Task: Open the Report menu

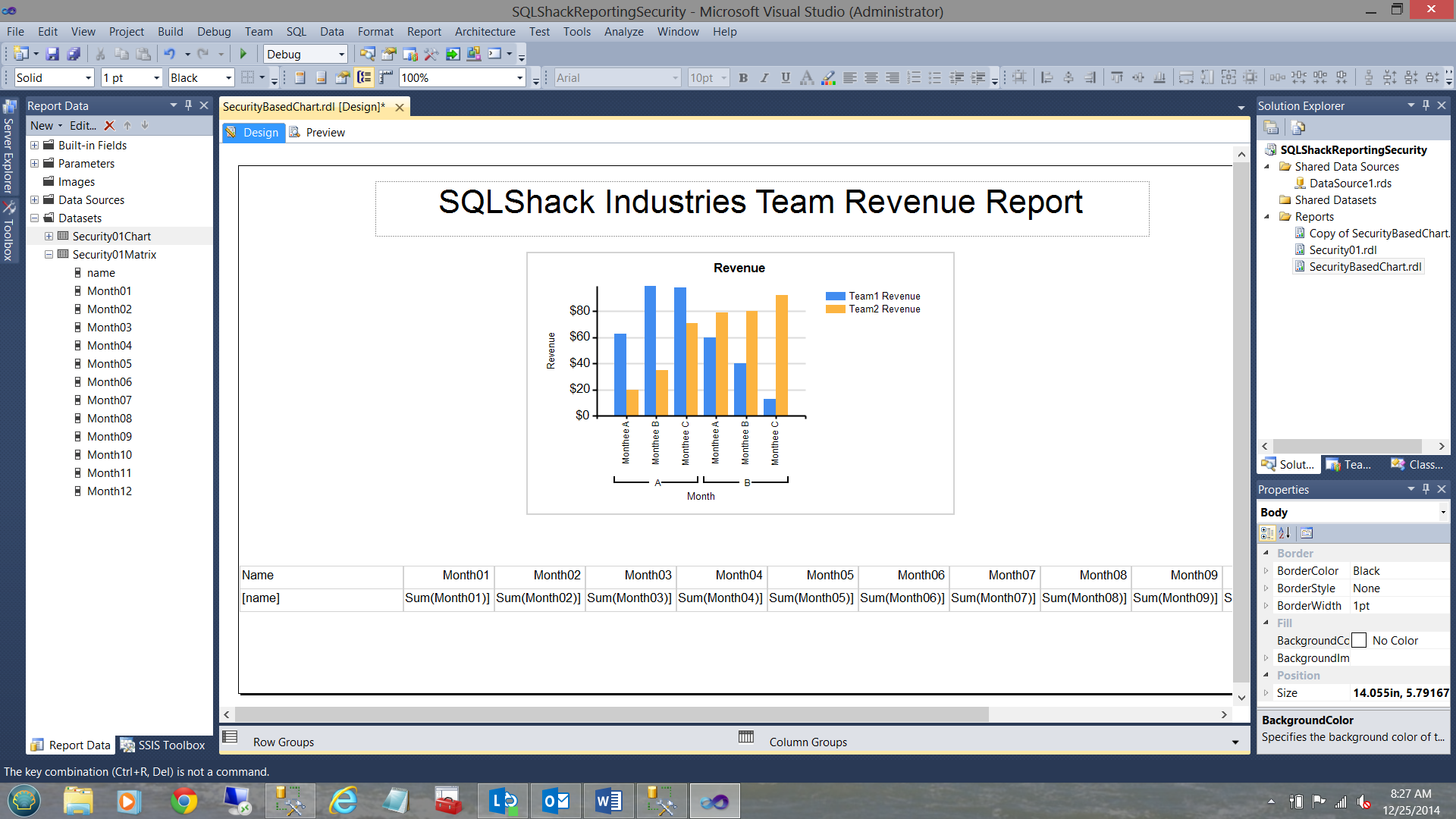Action: click(423, 32)
